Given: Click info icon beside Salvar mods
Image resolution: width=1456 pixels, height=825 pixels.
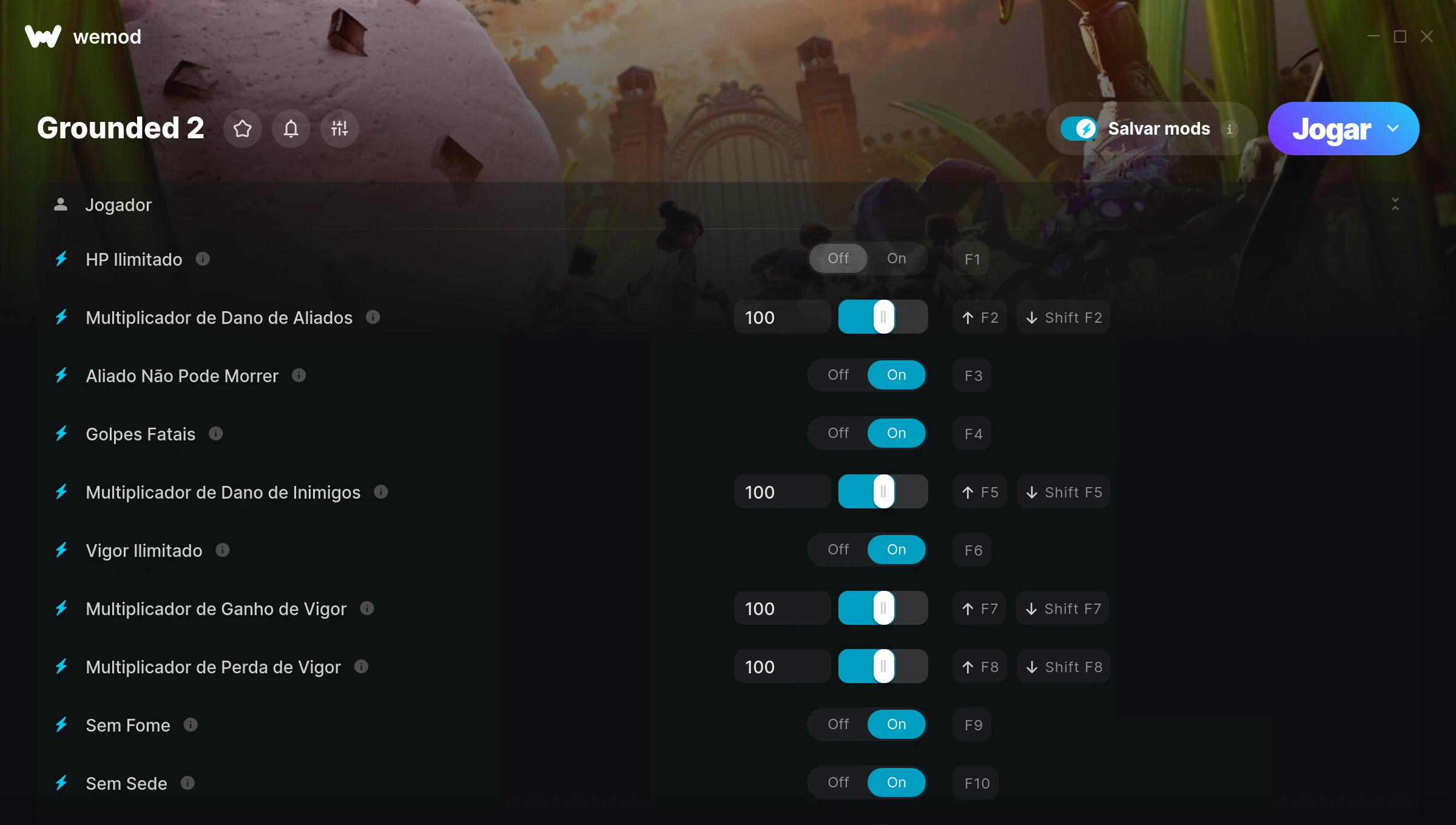Looking at the screenshot, I should pyautogui.click(x=1229, y=129).
